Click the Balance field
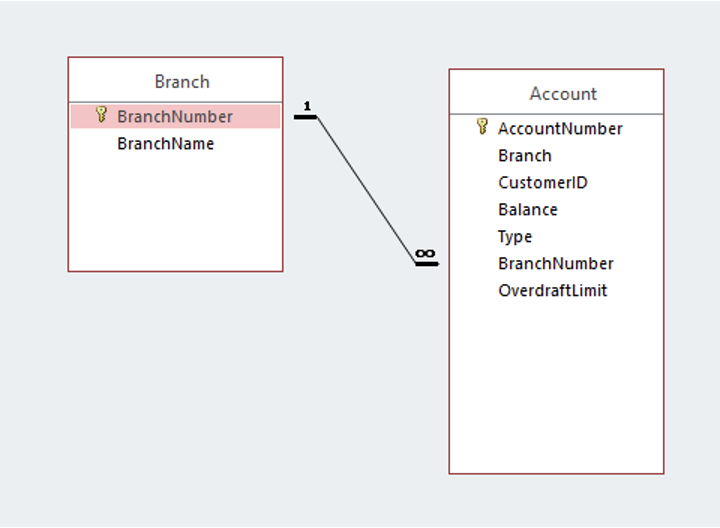The image size is (720, 528). tap(527, 209)
